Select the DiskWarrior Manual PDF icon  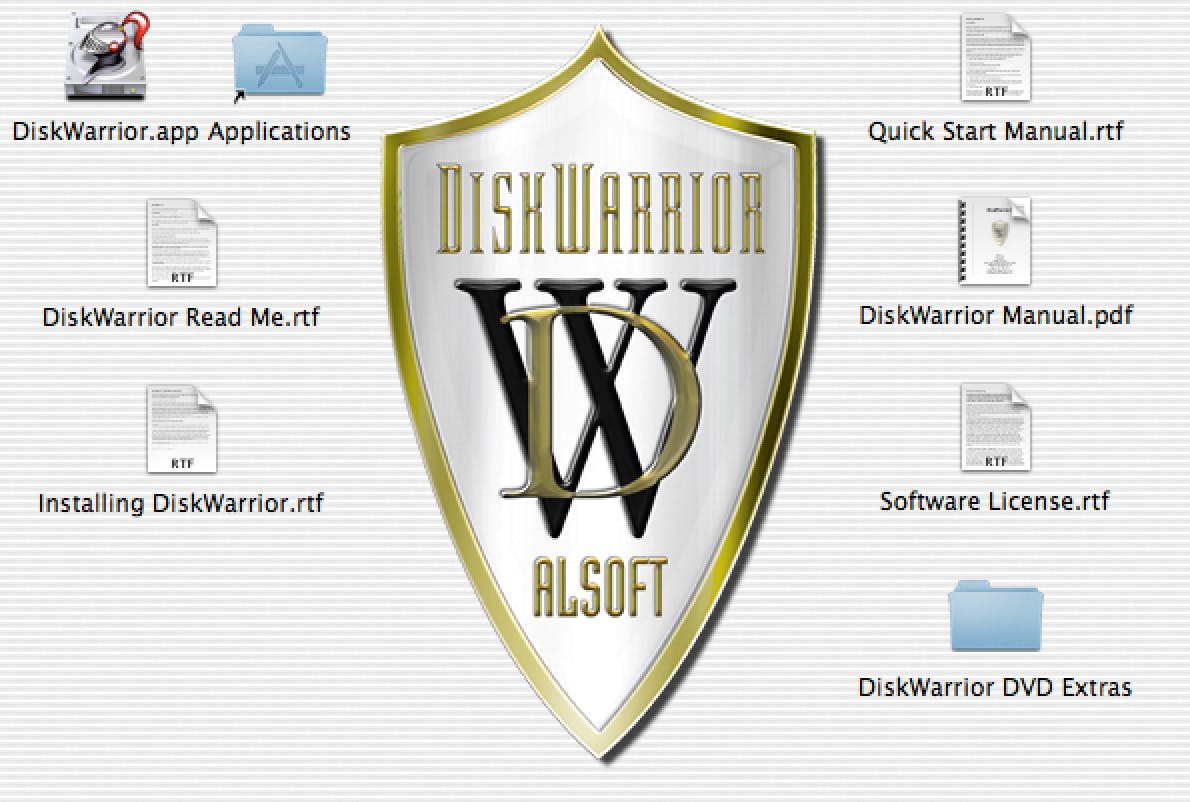coord(994,241)
